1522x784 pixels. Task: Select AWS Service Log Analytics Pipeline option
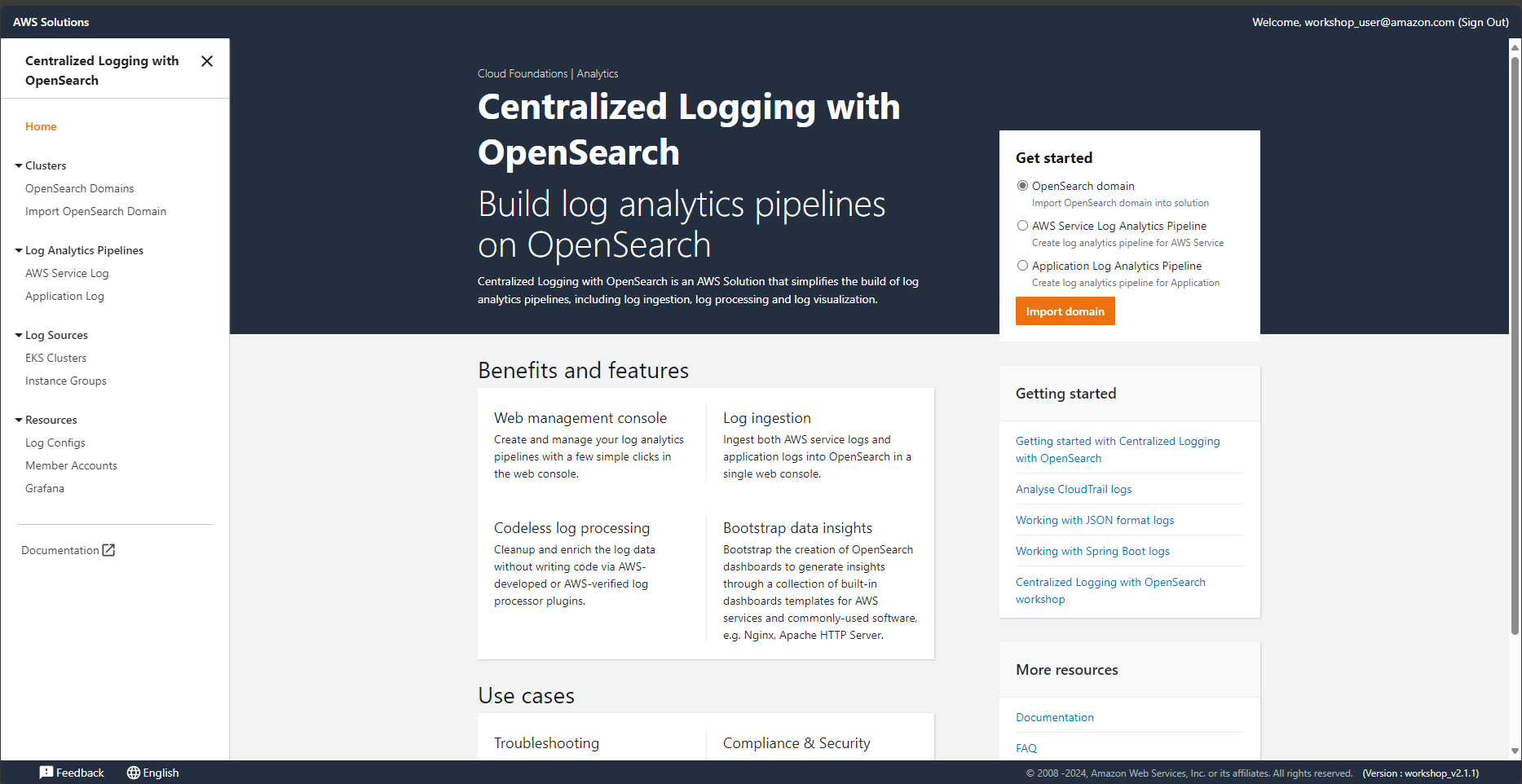1022,225
